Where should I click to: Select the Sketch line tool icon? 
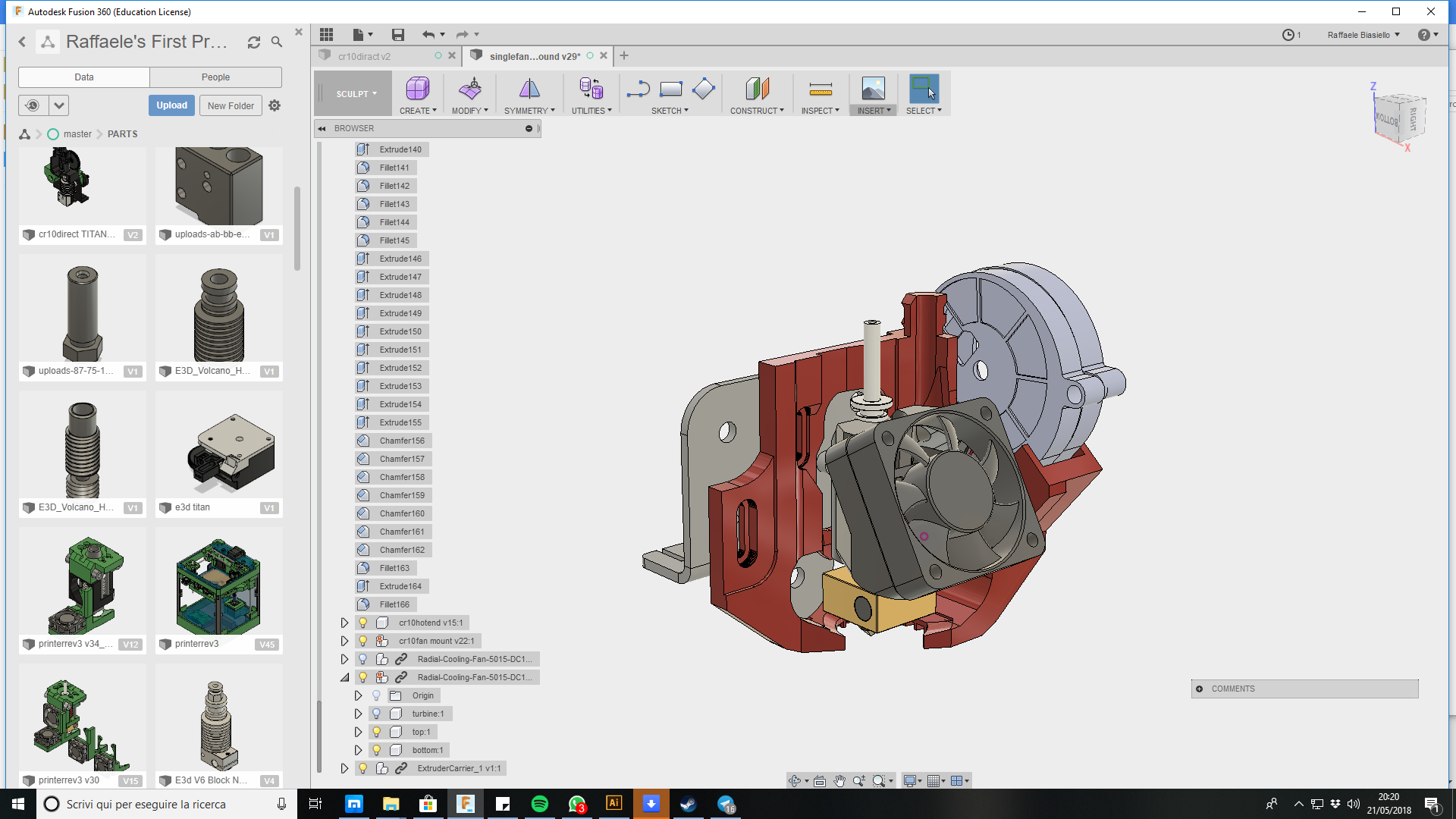[638, 89]
